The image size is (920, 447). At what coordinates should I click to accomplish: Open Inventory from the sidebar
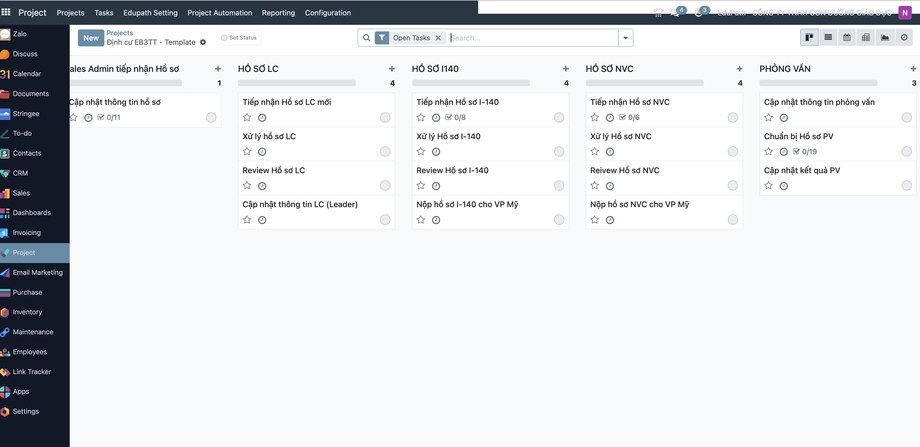click(35, 312)
